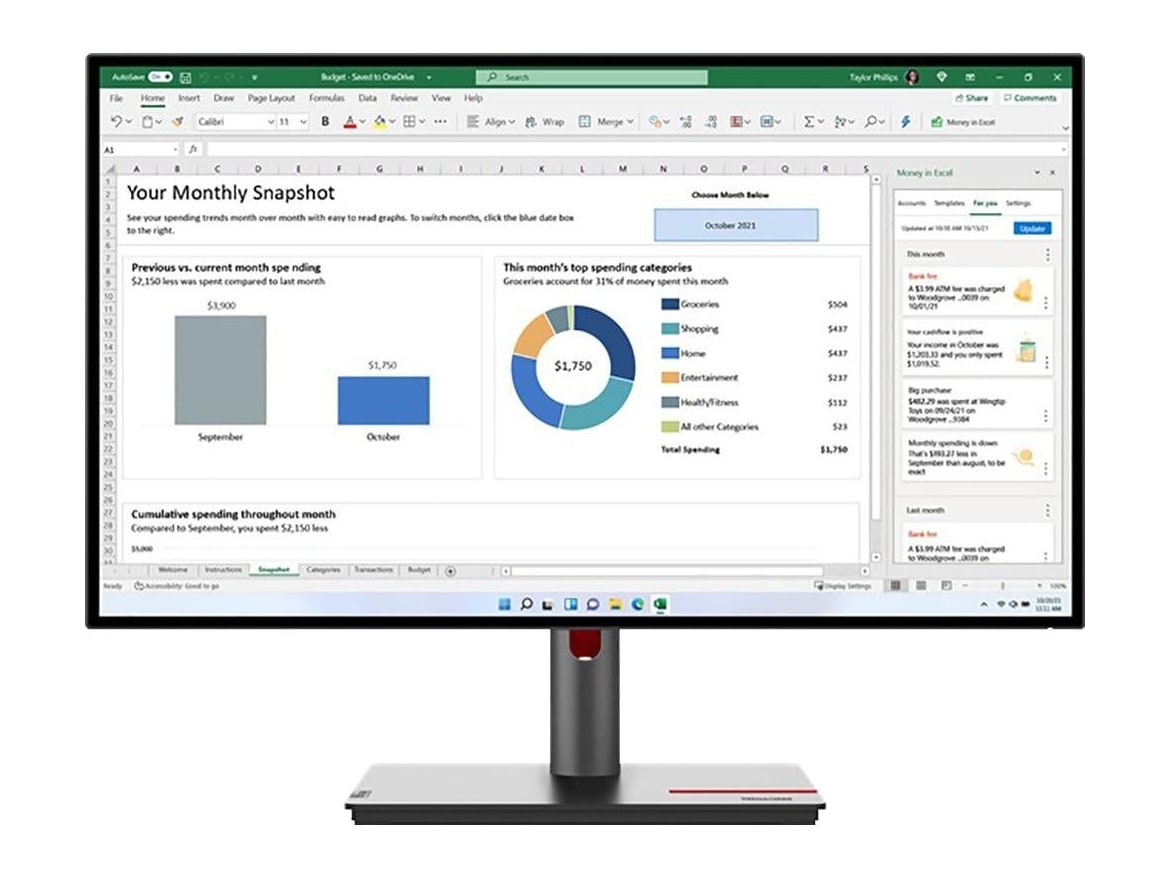Click the blue Update button
This screenshot has width=1171, height=878.
[x=1032, y=228]
